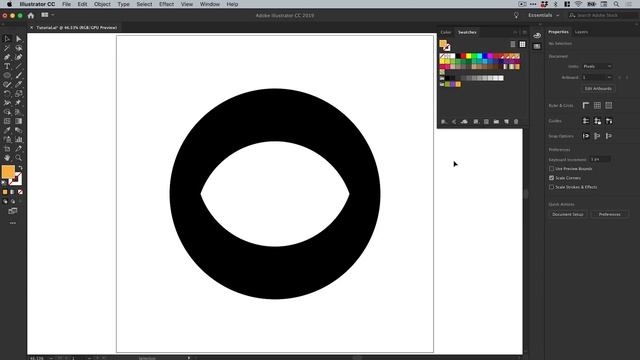Open the Effect menu
The width and height of the screenshot is (640, 360).
pyautogui.click(x=166, y=4)
